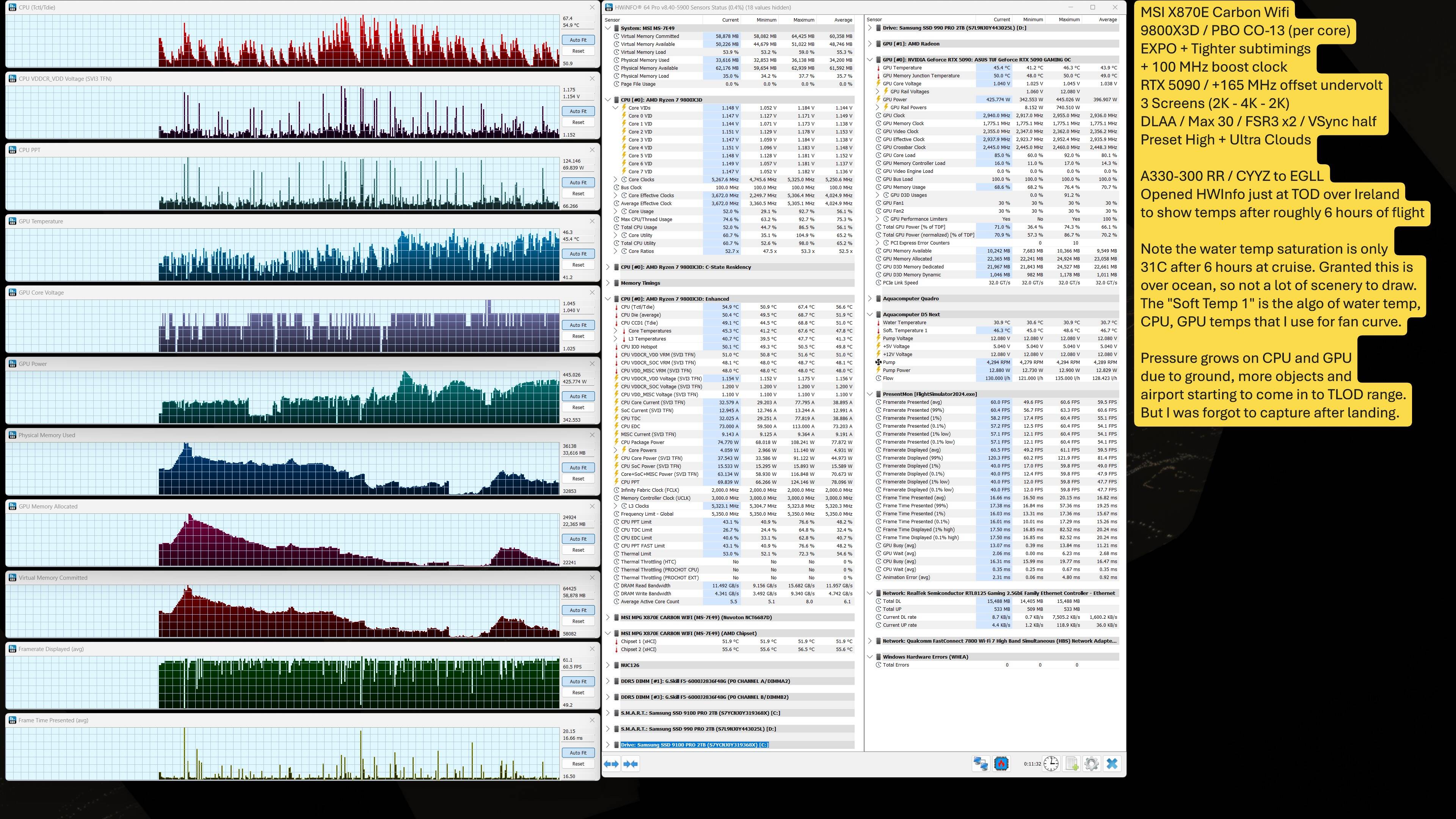This screenshot has width=1456, height=819.
Task: Expand the Aquacomputer Quadro section
Action: coord(870,298)
